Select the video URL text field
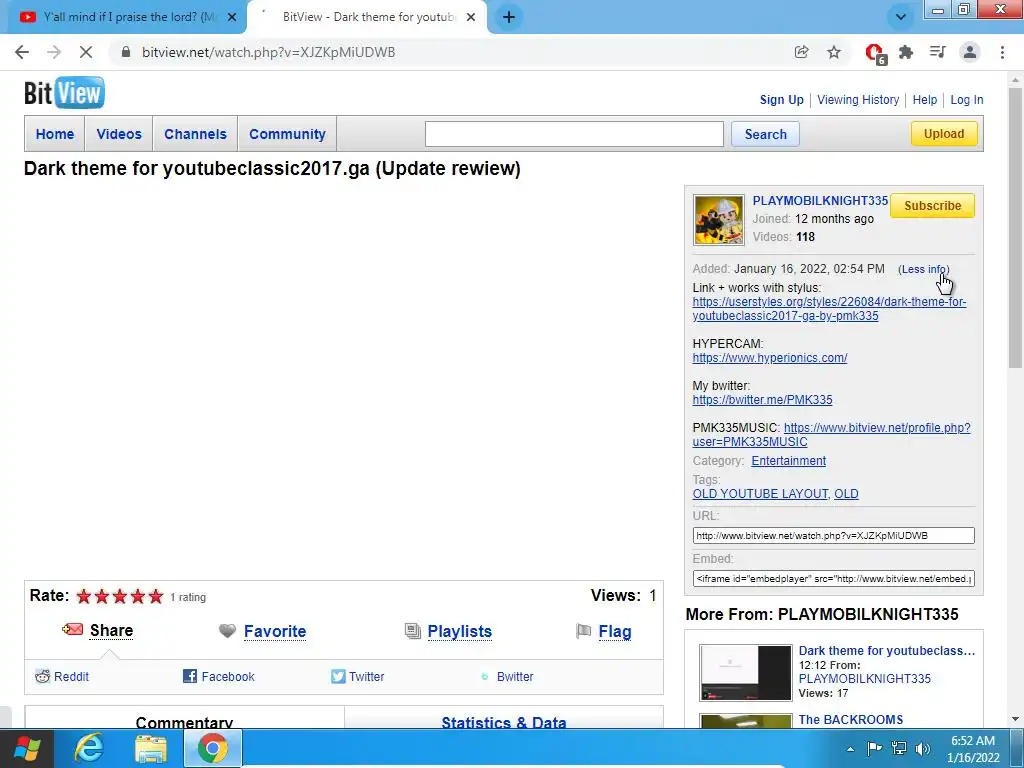 tap(833, 536)
